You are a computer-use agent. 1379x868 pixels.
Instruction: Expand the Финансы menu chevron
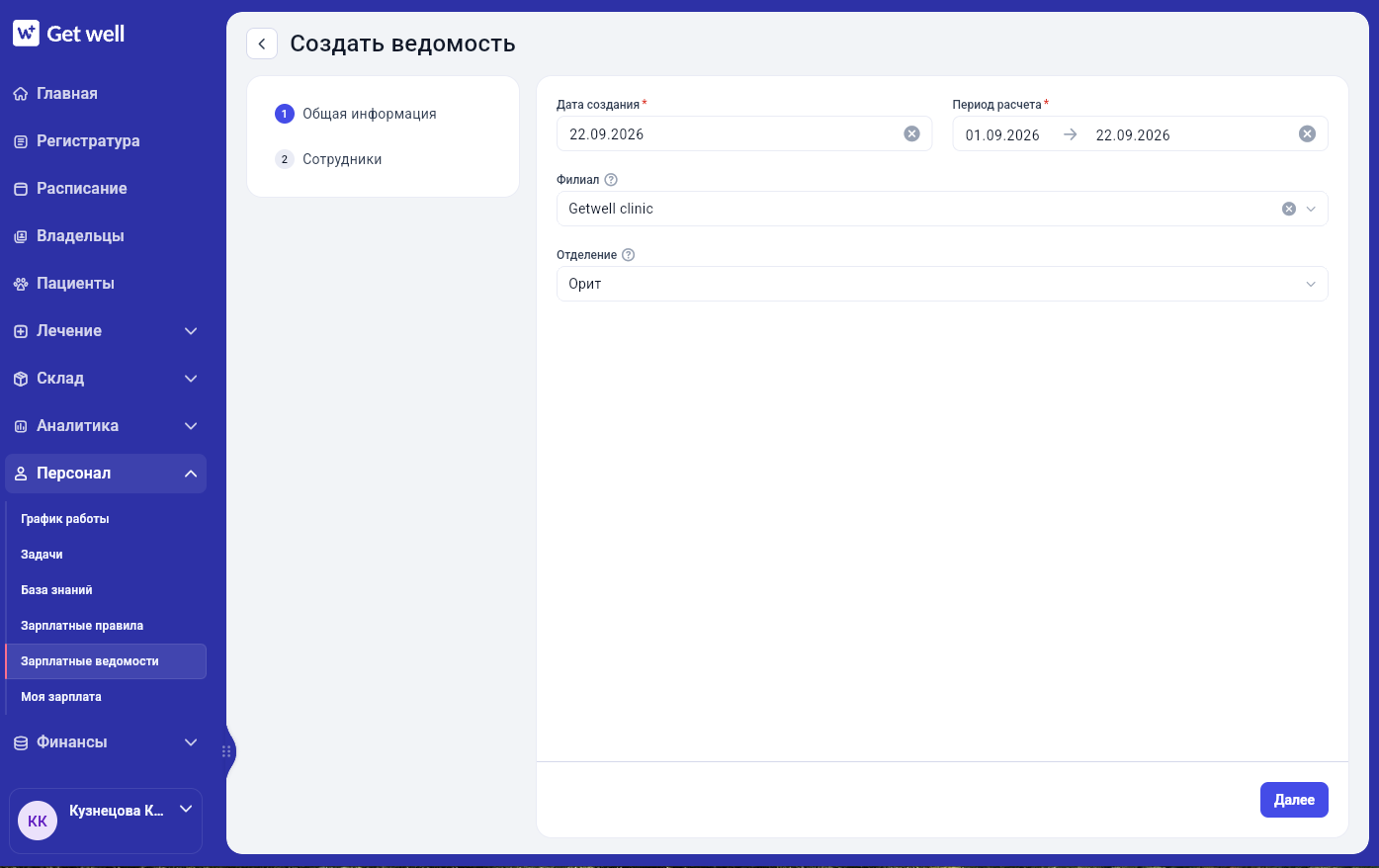click(x=191, y=742)
